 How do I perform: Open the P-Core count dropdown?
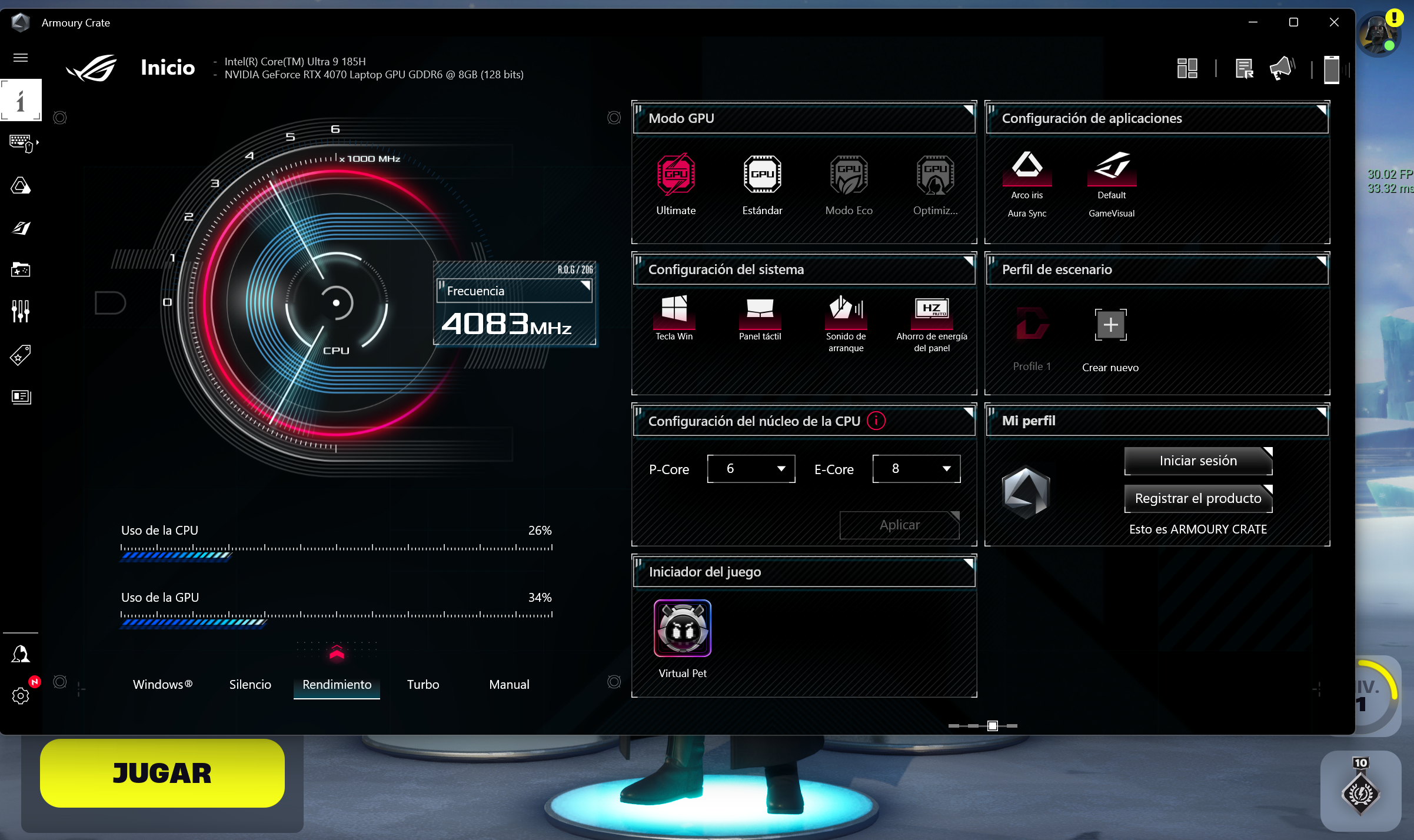click(x=751, y=469)
